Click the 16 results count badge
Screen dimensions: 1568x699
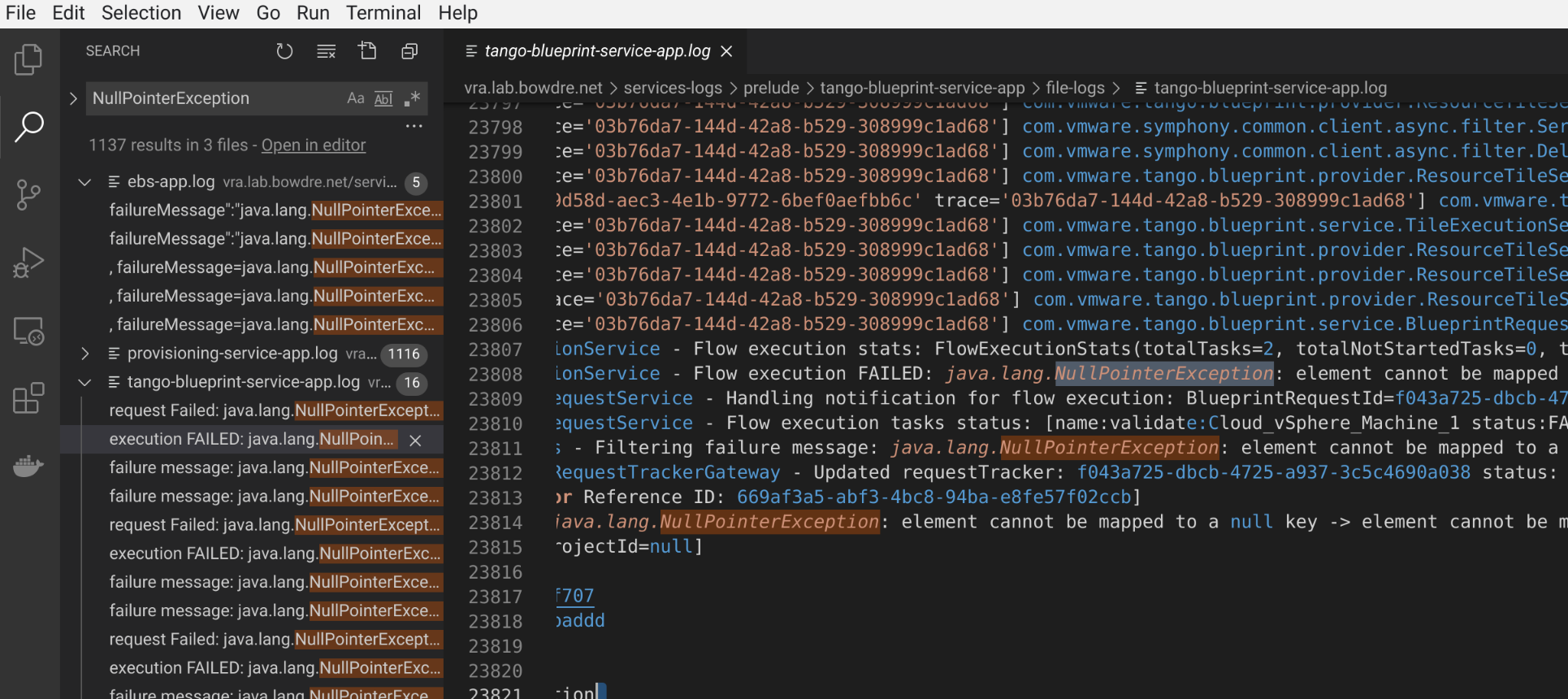click(x=413, y=383)
